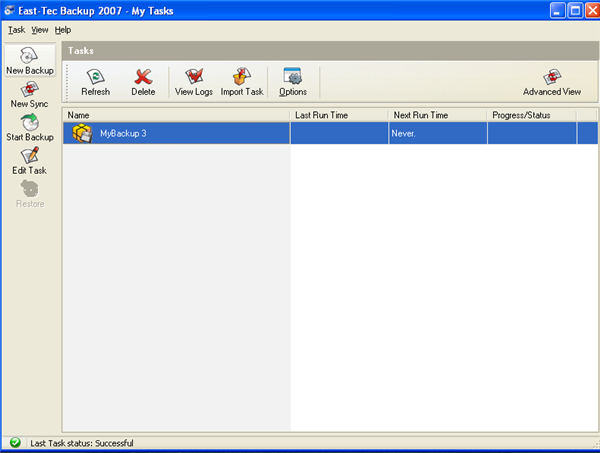Click Import Task toolbar icon
Viewport: 600px width, 453px height.
tap(242, 82)
